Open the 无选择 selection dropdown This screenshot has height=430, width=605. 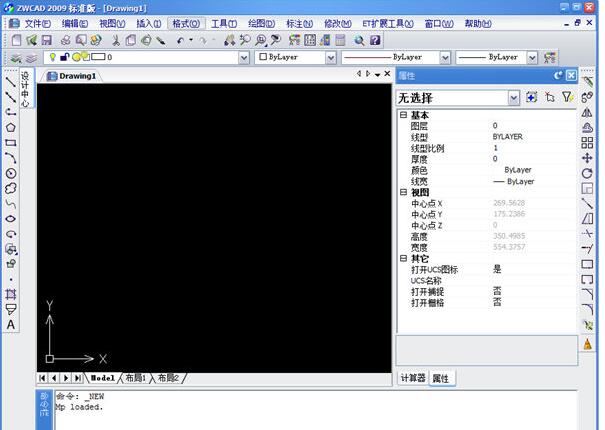pos(513,98)
